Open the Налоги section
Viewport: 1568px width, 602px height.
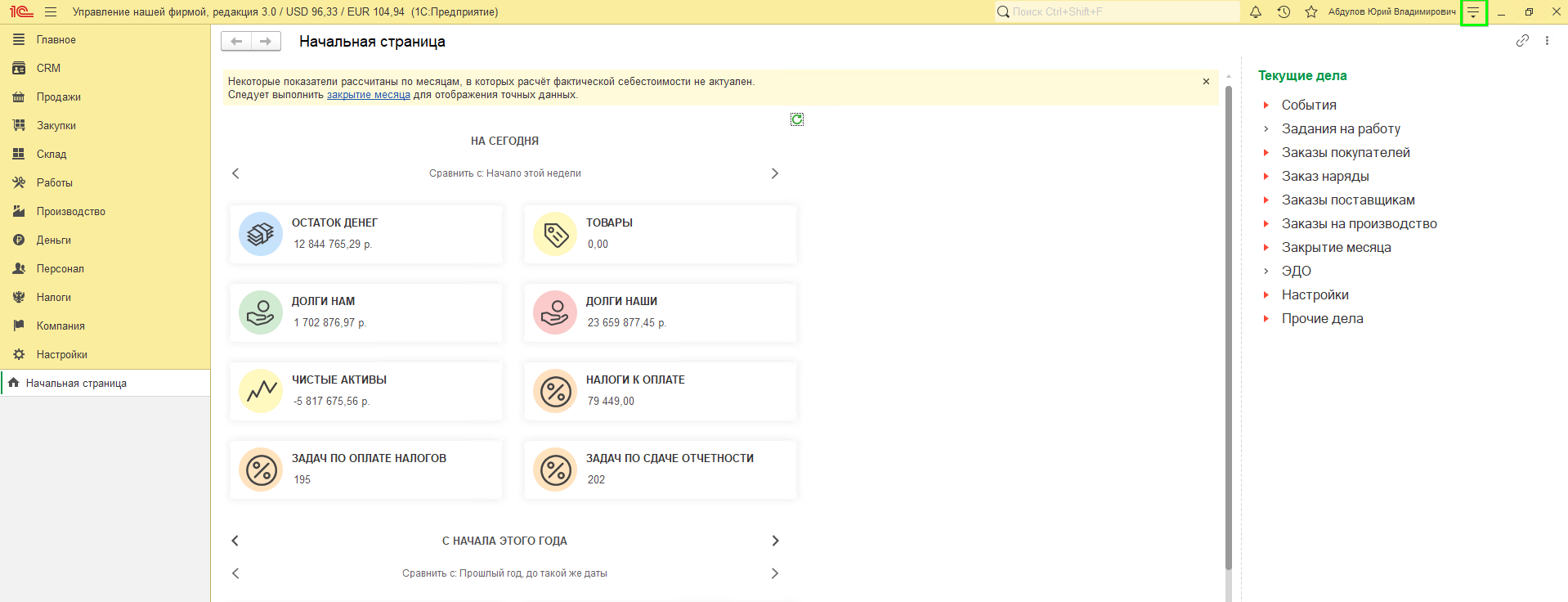coord(105,297)
